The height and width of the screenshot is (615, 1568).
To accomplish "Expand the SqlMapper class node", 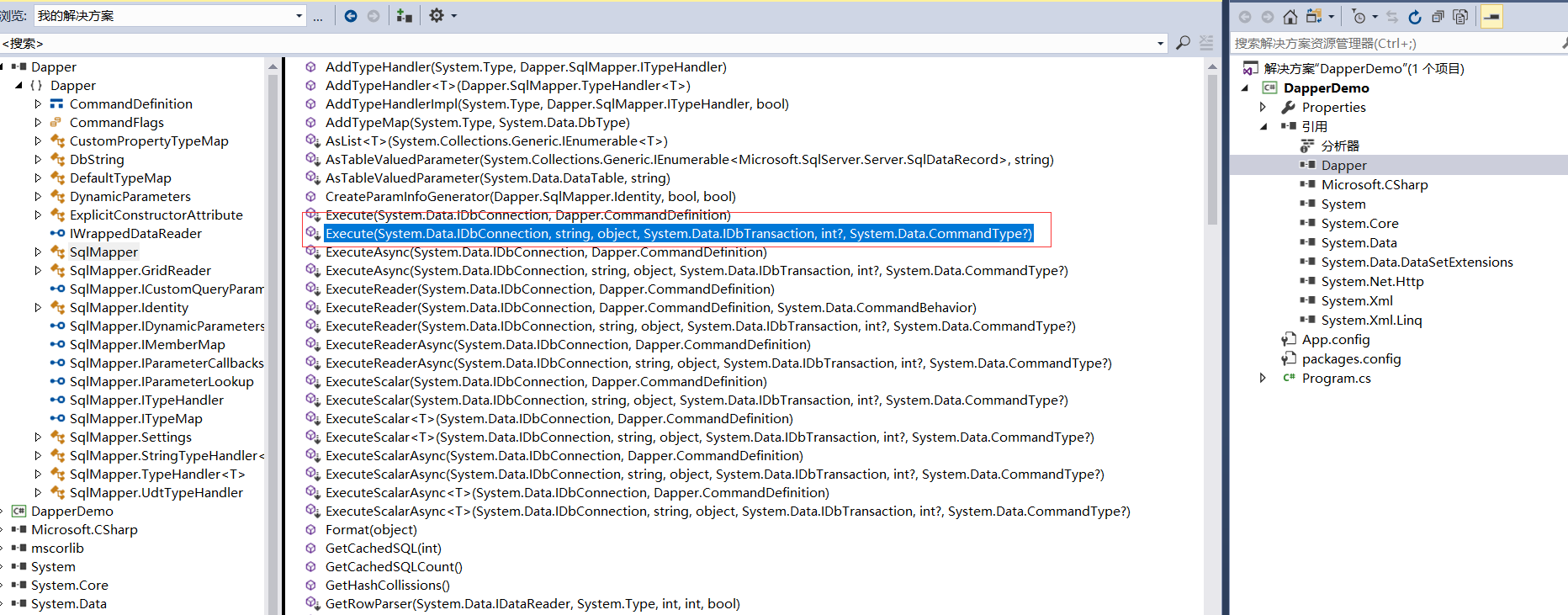I will coord(38,252).
